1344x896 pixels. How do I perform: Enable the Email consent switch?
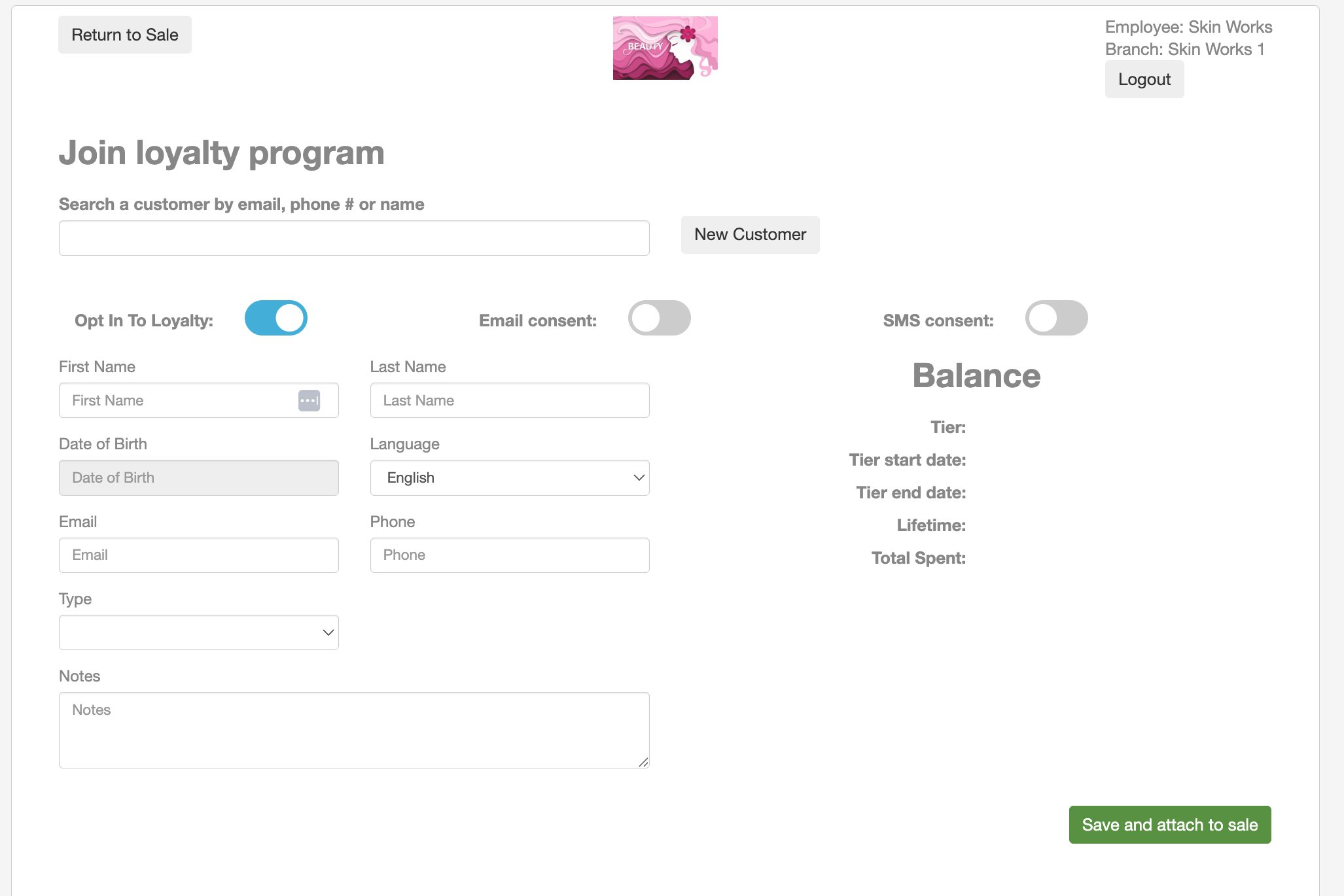click(659, 319)
